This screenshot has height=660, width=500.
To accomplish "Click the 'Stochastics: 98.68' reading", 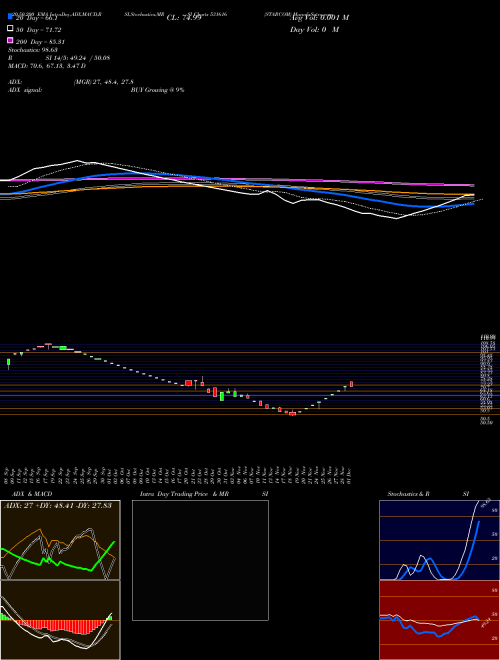I will click(x=32, y=50).
